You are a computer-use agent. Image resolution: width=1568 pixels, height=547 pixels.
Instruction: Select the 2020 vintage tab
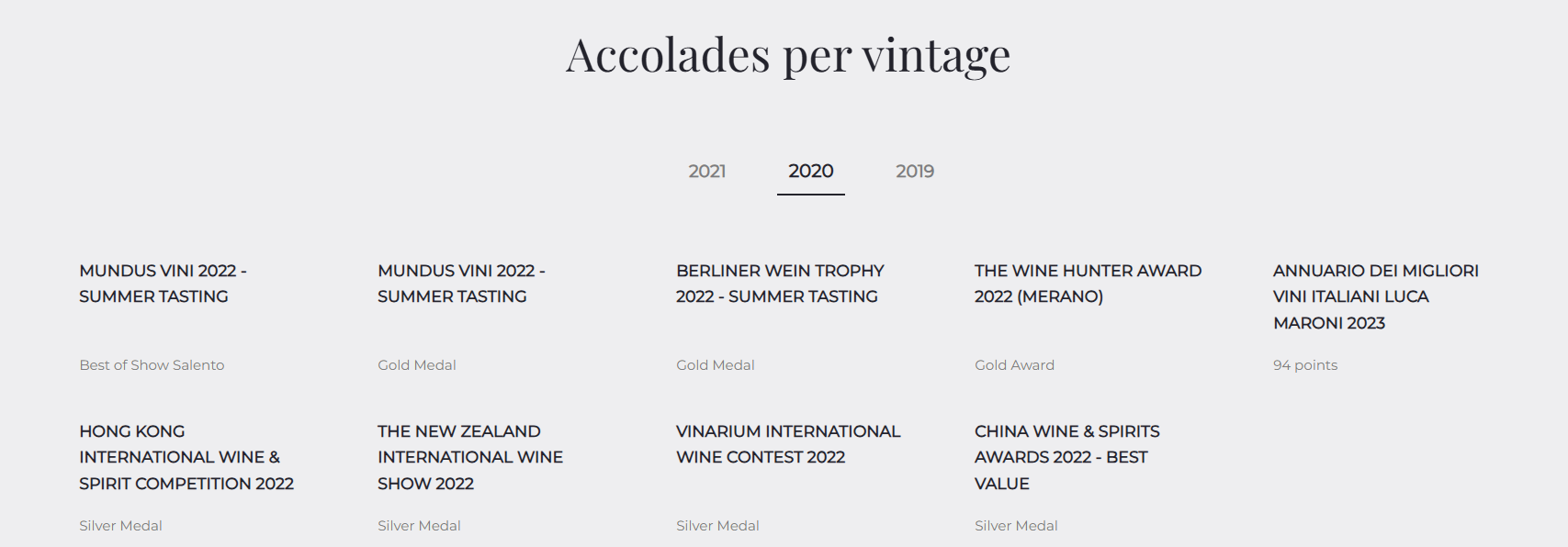[811, 171]
